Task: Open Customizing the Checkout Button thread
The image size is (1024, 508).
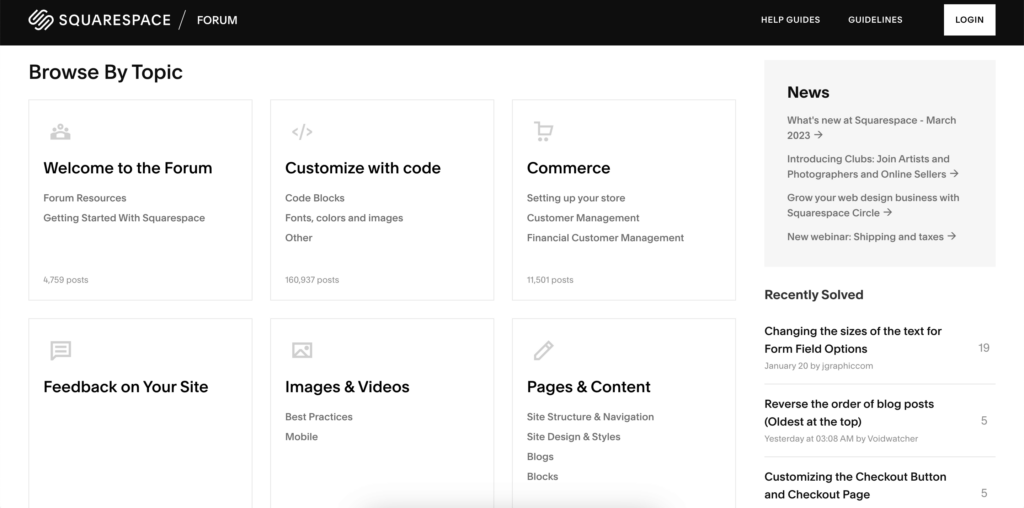Action: 855,485
